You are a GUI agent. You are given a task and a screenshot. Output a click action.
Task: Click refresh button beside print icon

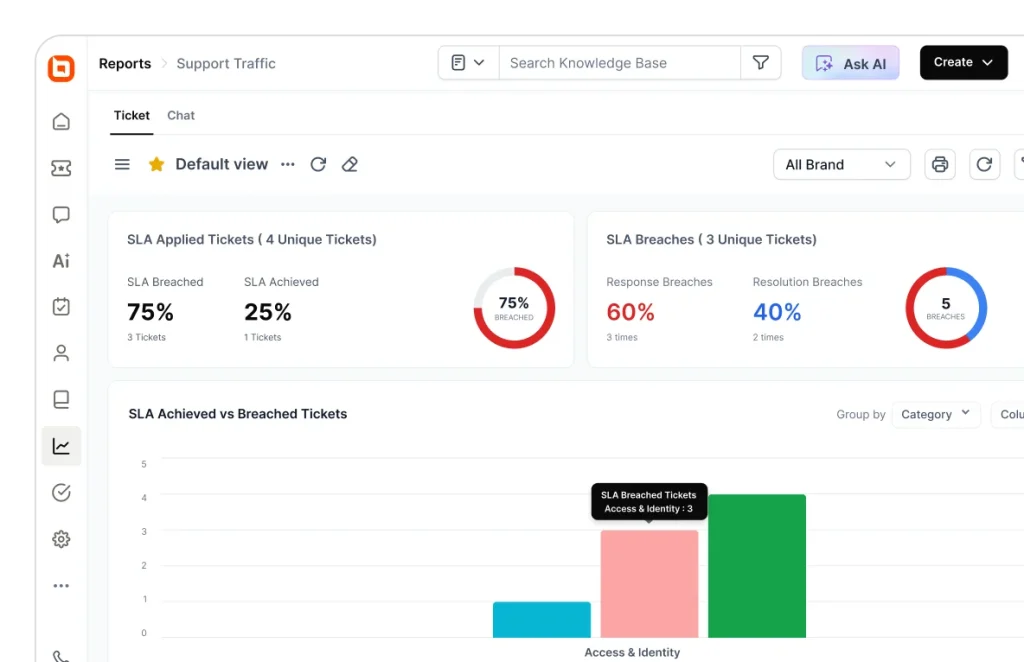coord(984,165)
